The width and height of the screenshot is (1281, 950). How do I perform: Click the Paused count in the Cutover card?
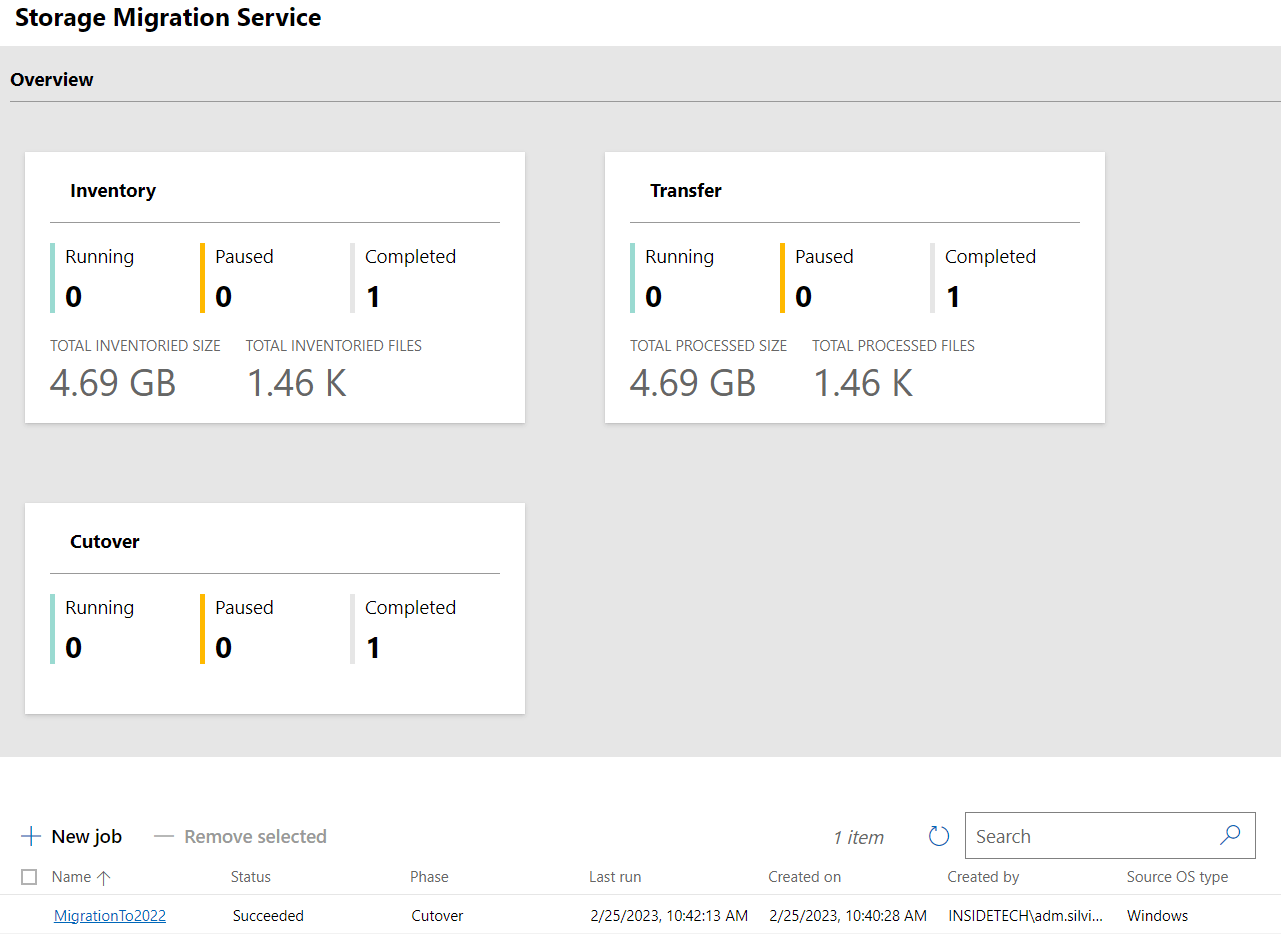(x=223, y=647)
